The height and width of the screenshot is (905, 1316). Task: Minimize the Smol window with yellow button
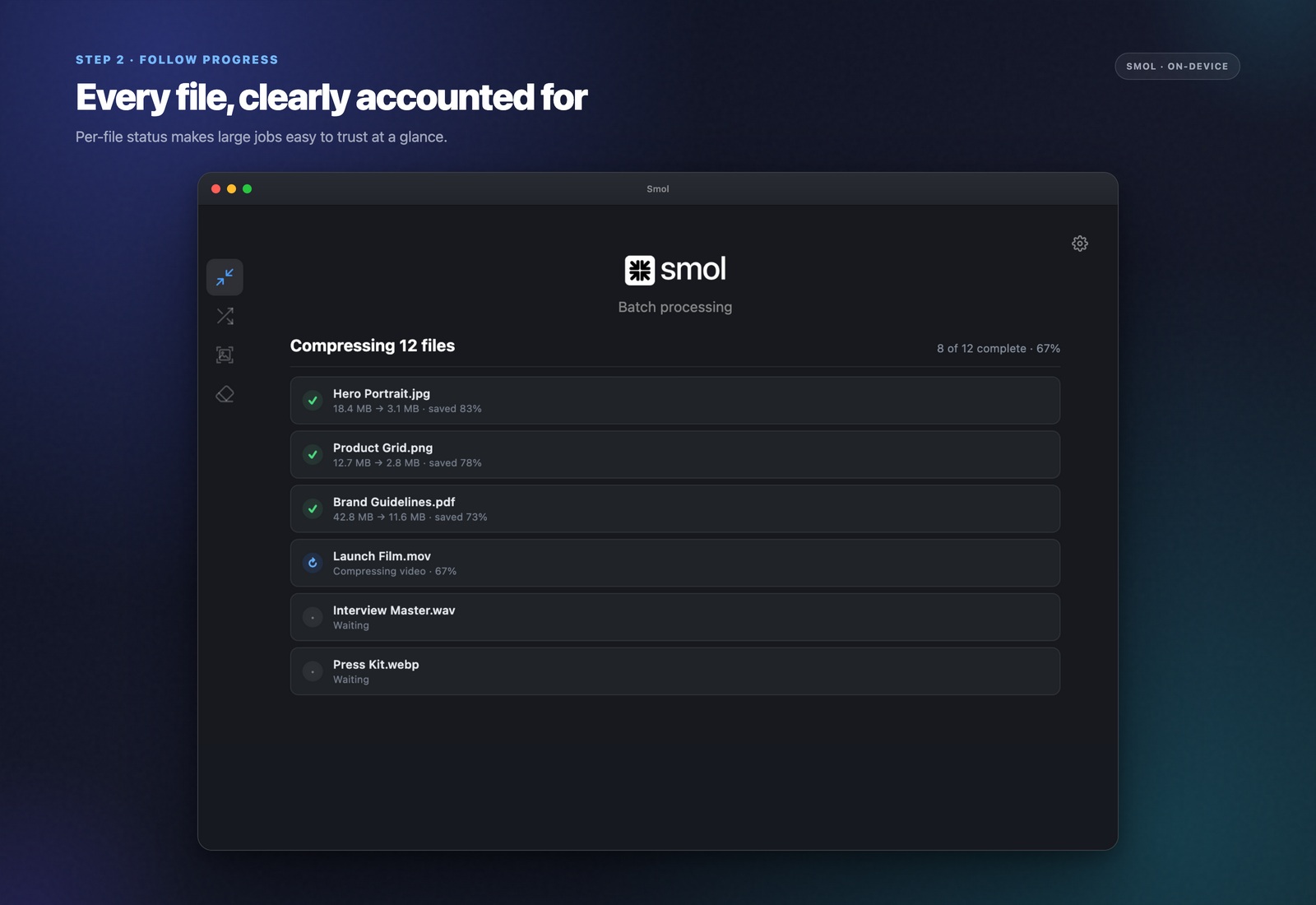point(232,189)
